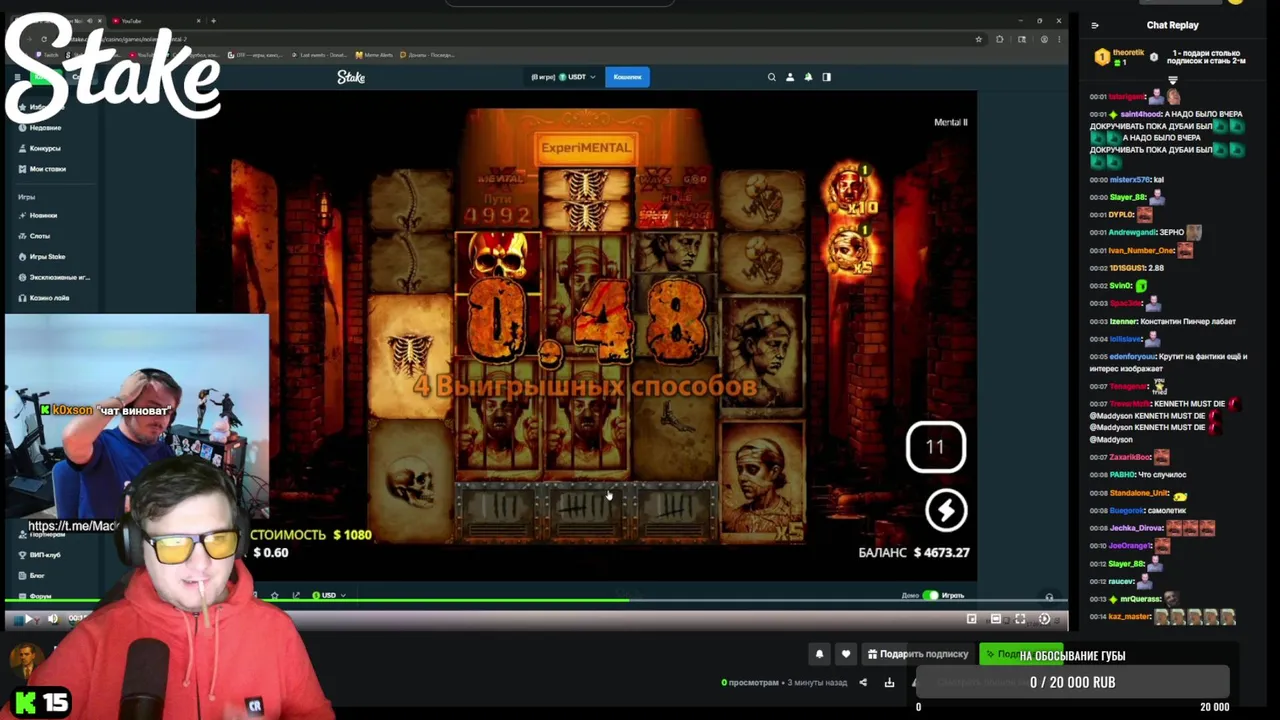Click the channel notification bell button

pos(819,654)
